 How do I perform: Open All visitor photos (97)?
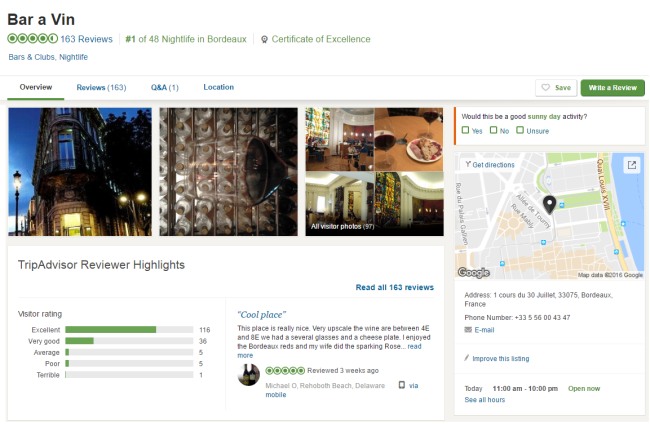(x=342, y=227)
